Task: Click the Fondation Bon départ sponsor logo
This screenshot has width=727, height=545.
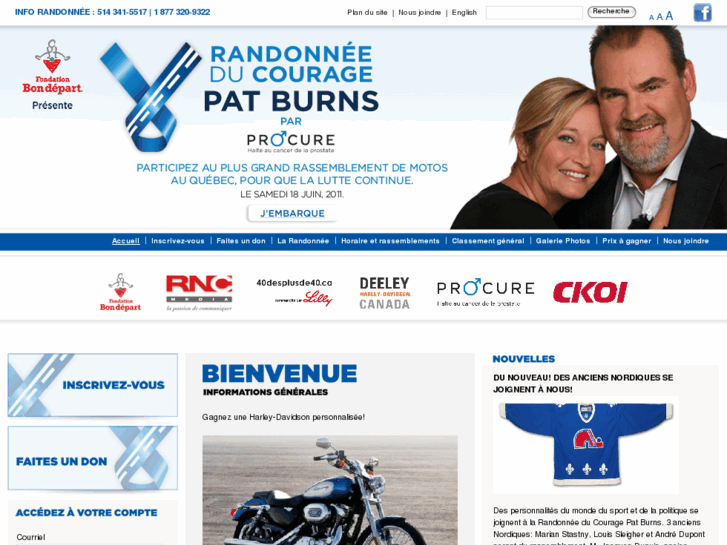Action: pyautogui.click(x=121, y=292)
